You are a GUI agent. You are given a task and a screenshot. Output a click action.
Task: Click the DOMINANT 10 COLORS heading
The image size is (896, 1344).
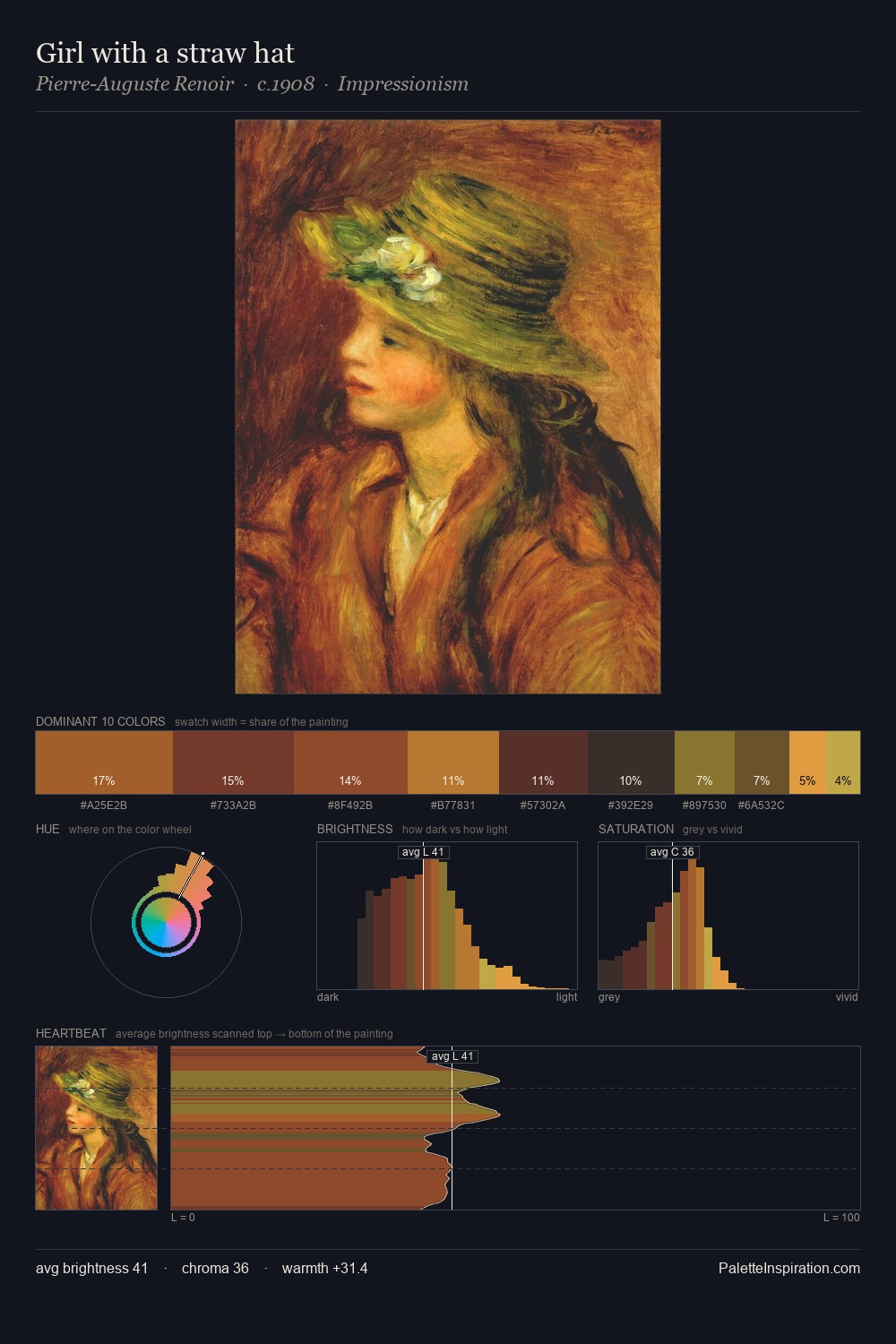tap(100, 721)
